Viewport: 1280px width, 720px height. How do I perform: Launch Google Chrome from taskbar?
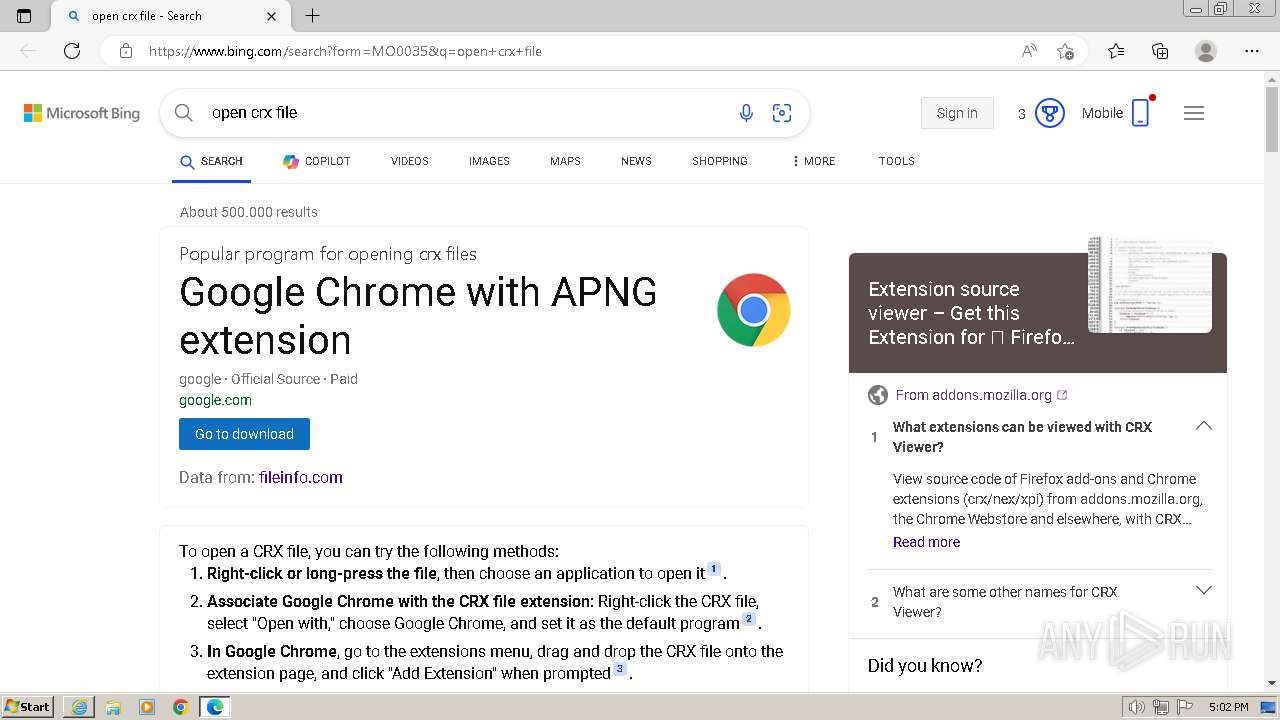point(181,707)
